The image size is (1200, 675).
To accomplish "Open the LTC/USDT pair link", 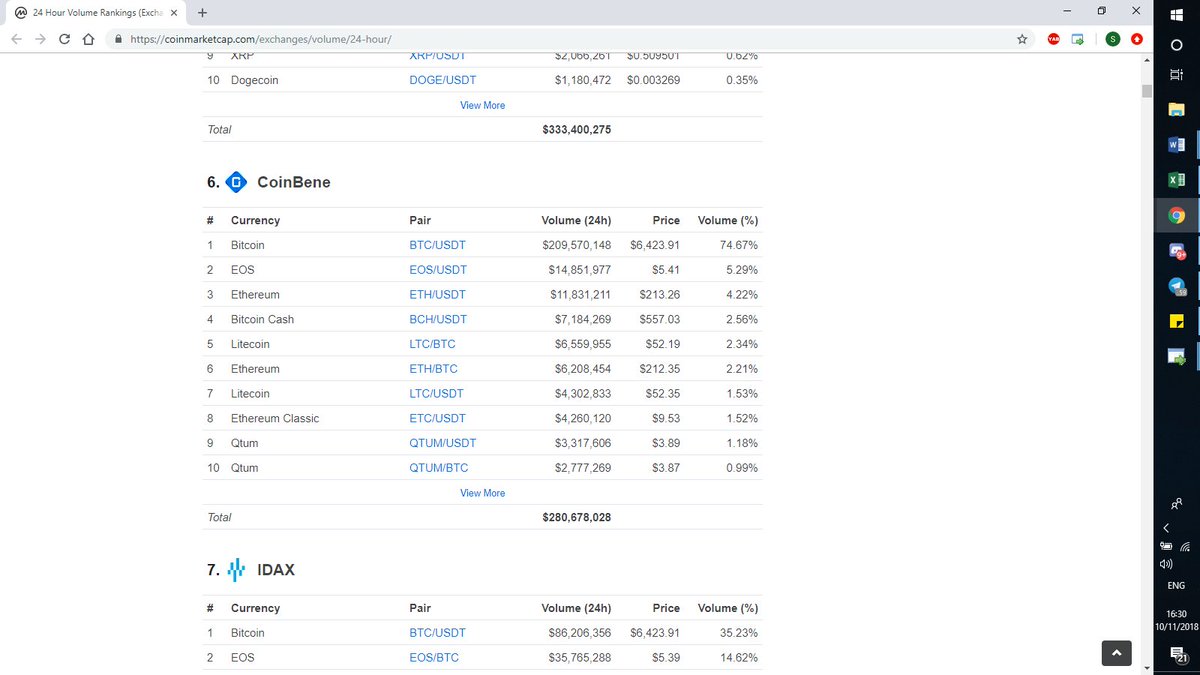I will point(437,394).
